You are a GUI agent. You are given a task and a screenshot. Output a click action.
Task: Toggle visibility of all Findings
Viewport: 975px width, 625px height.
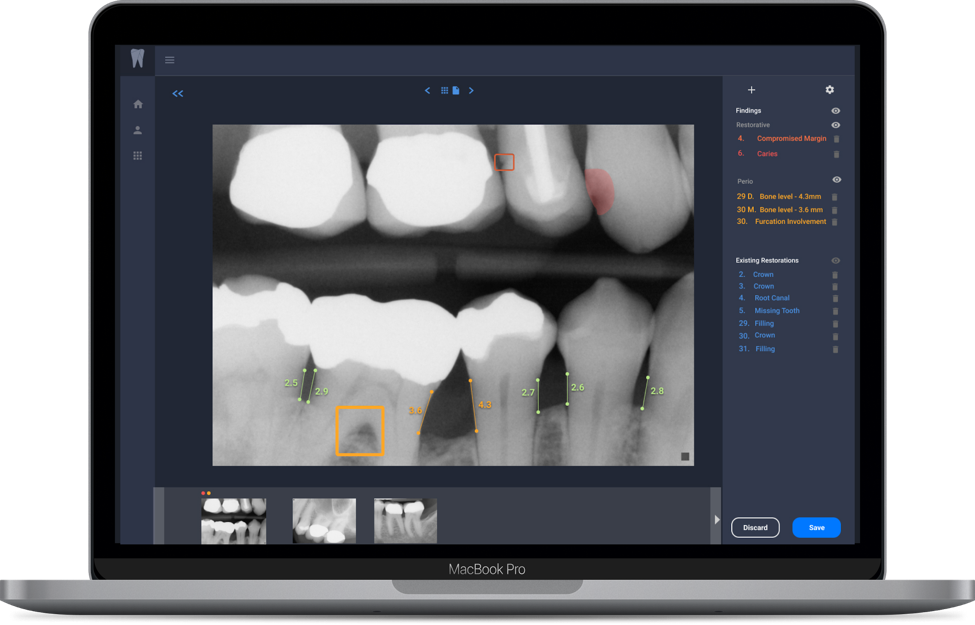pos(836,111)
